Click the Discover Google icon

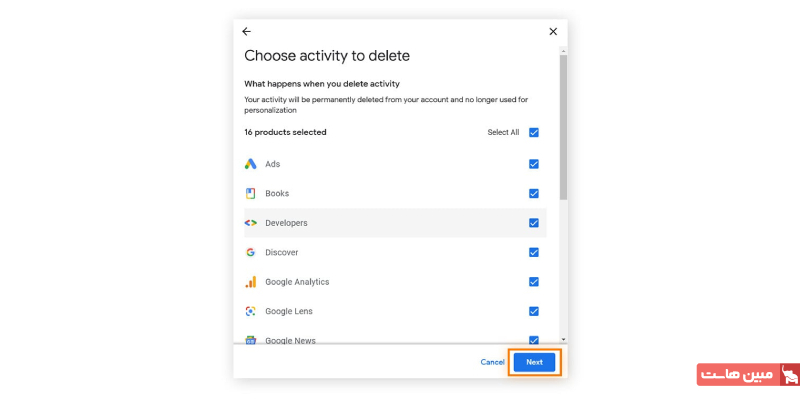251,252
